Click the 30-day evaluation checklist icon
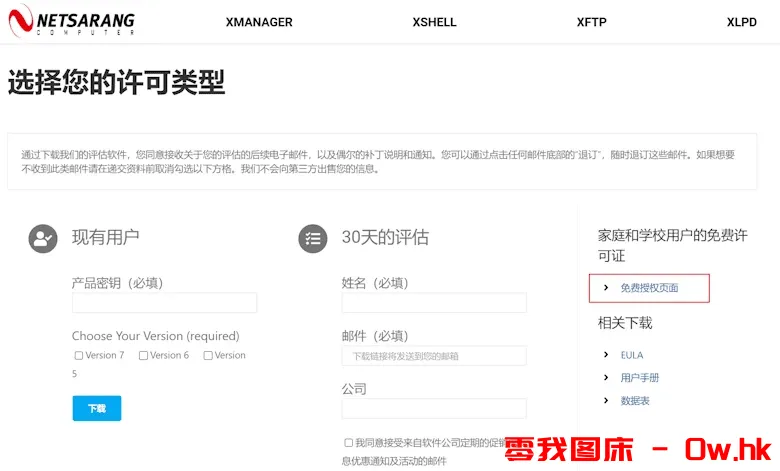This screenshot has width=780, height=471. (313, 238)
